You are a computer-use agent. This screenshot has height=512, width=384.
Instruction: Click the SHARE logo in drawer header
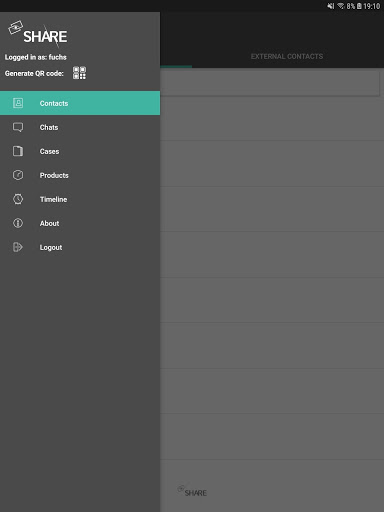[38, 34]
